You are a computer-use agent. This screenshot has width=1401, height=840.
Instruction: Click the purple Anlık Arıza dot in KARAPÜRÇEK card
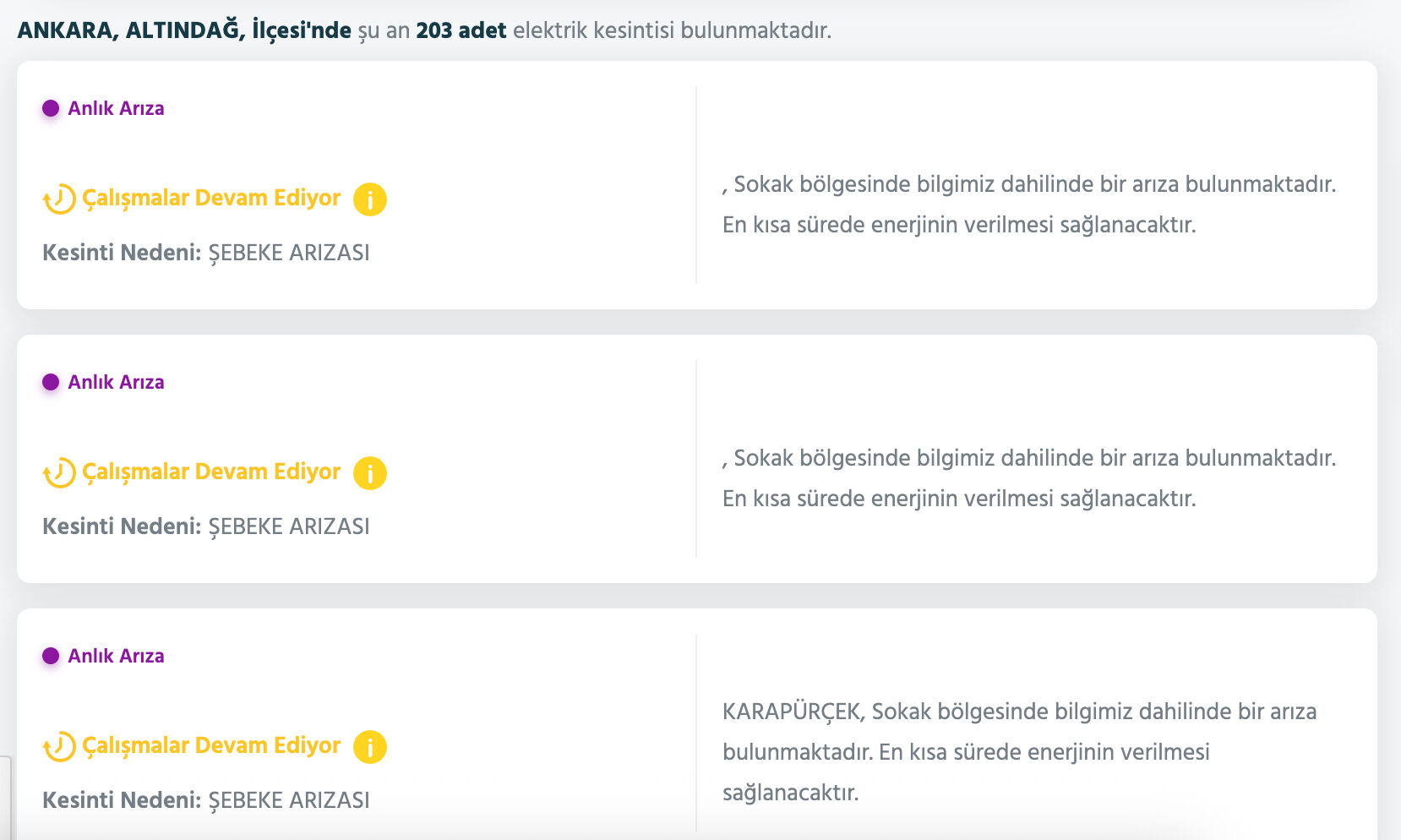(52, 655)
